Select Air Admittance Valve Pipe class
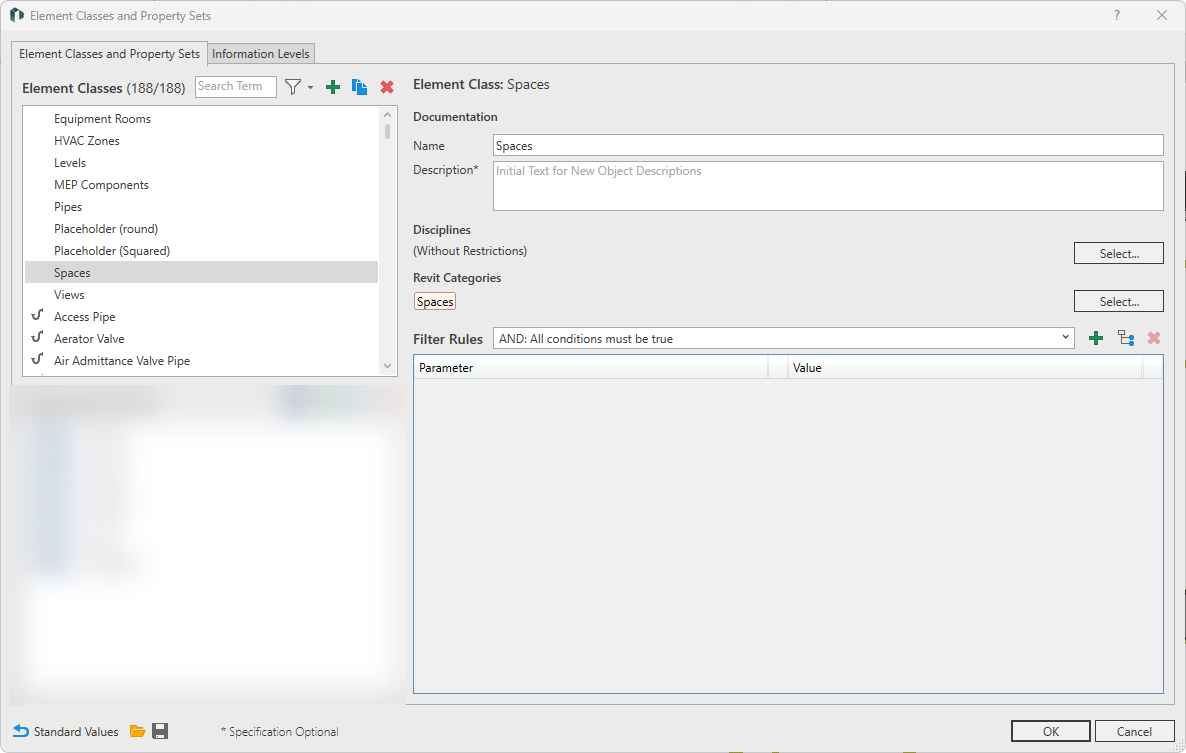1186x753 pixels. 201,360
